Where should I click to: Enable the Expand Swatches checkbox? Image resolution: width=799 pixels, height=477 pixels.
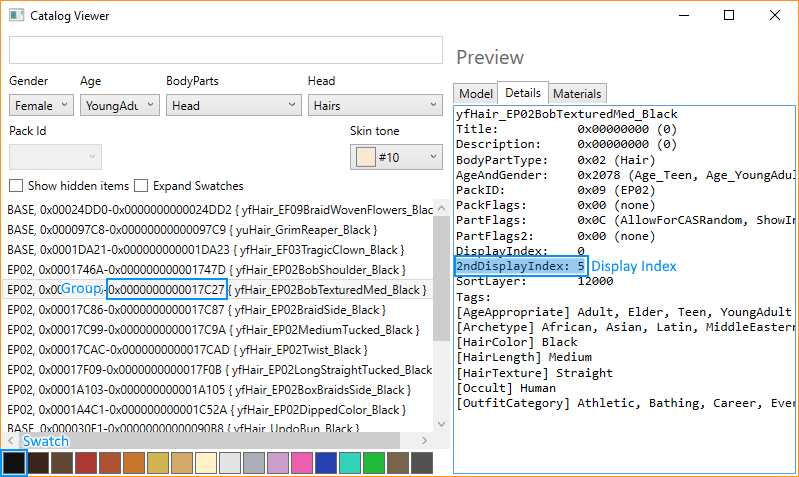coord(141,186)
